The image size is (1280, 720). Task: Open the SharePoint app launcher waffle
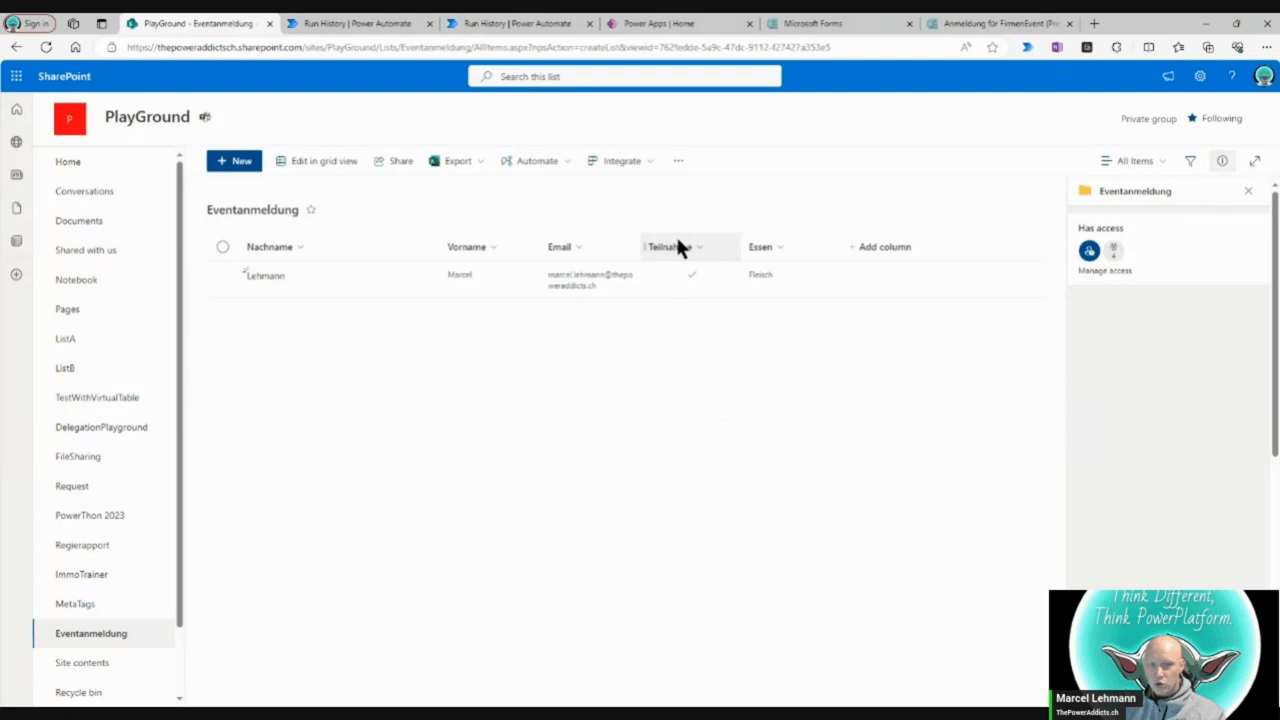16,76
